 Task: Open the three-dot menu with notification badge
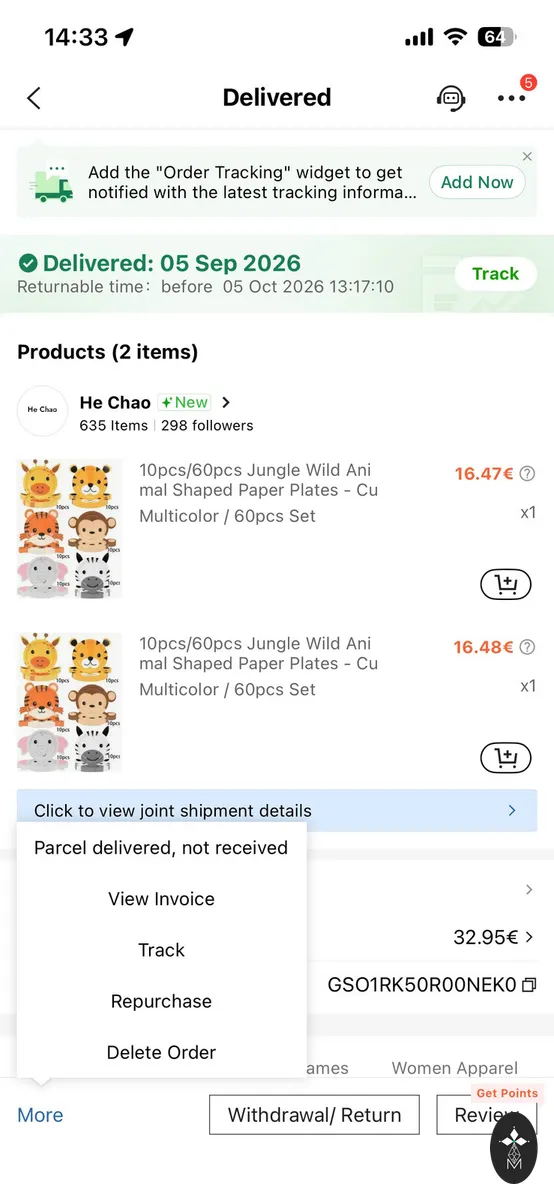(x=511, y=97)
